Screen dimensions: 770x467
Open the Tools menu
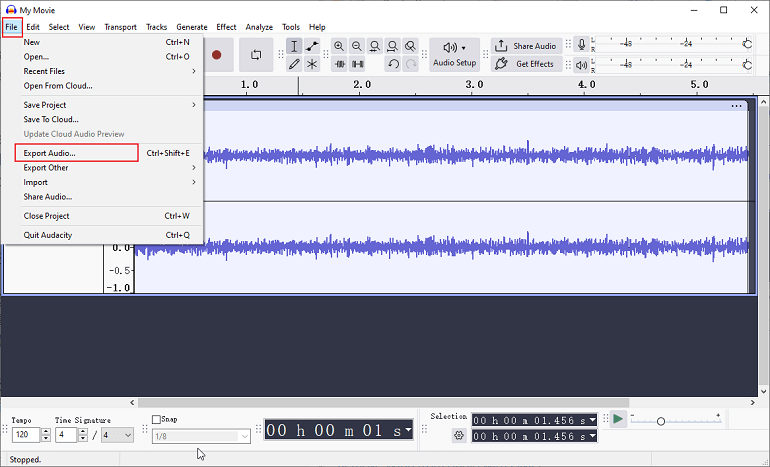pos(291,27)
